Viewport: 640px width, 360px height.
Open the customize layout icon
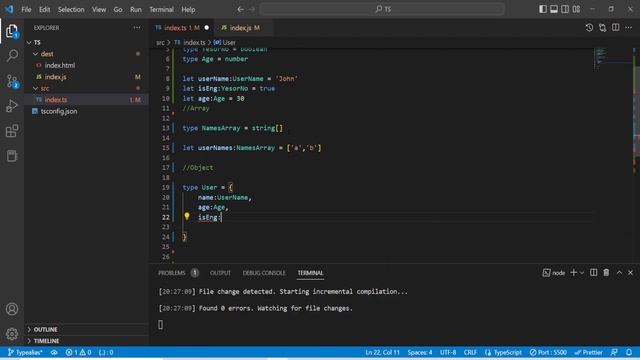(576, 9)
